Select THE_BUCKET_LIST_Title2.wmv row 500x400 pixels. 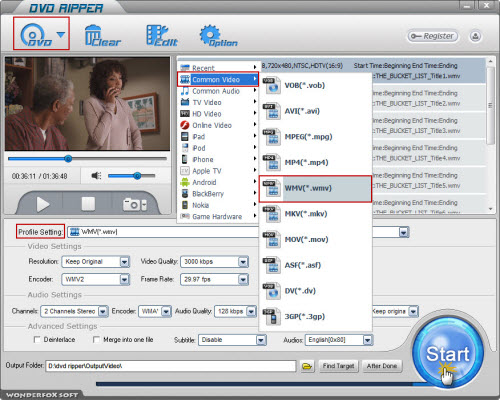point(429,98)
